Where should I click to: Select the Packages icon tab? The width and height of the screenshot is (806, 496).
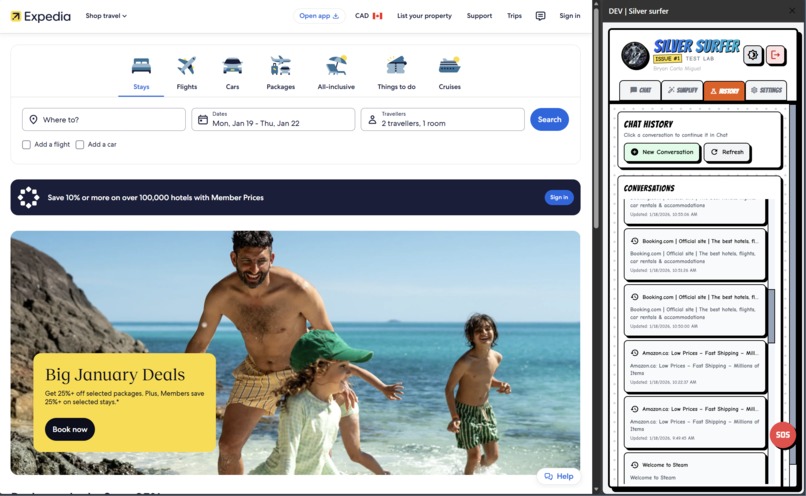(x=281, y=72)
